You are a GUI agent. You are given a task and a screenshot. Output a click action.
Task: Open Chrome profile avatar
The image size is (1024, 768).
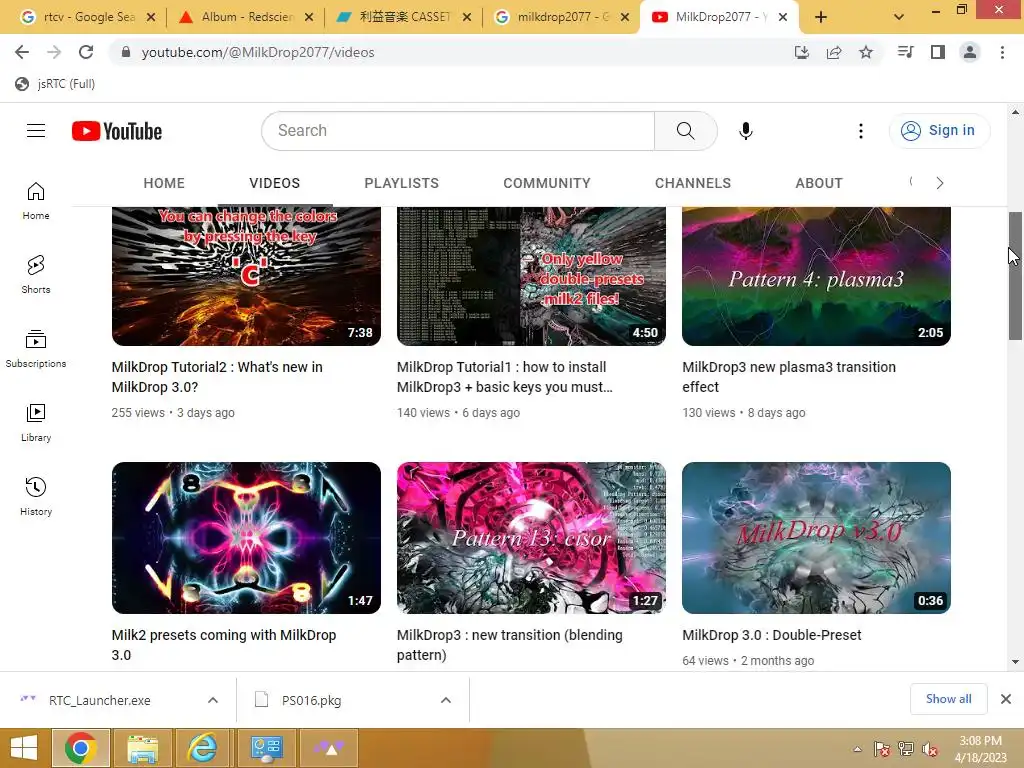[x=970, y=52]
